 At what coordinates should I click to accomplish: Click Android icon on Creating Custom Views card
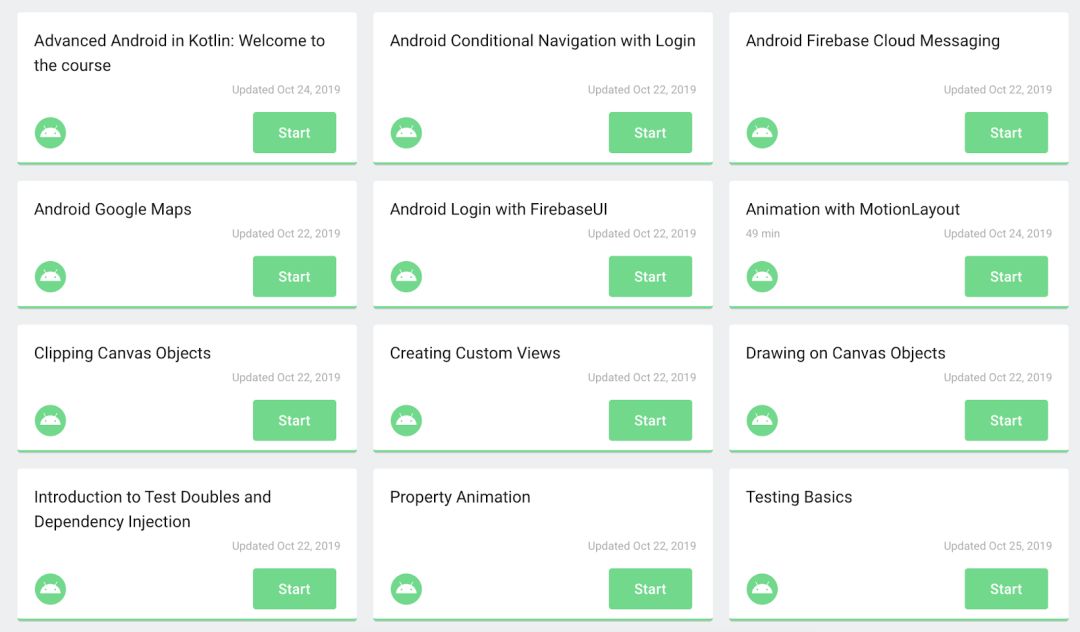coord(406,421)
